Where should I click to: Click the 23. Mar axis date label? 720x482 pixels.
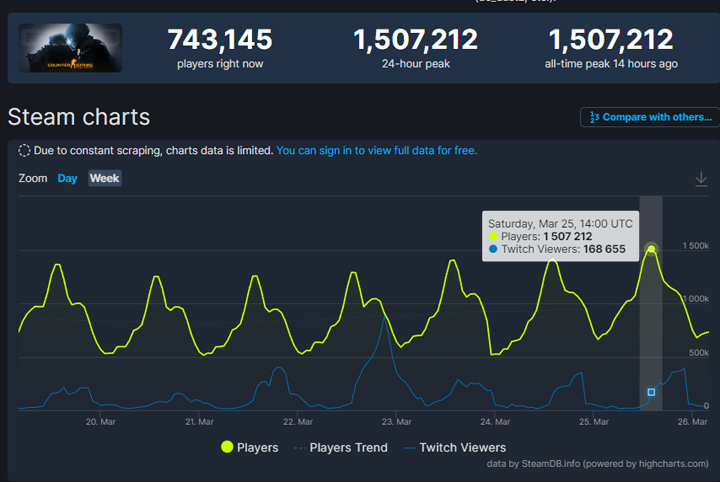[397, 422]
